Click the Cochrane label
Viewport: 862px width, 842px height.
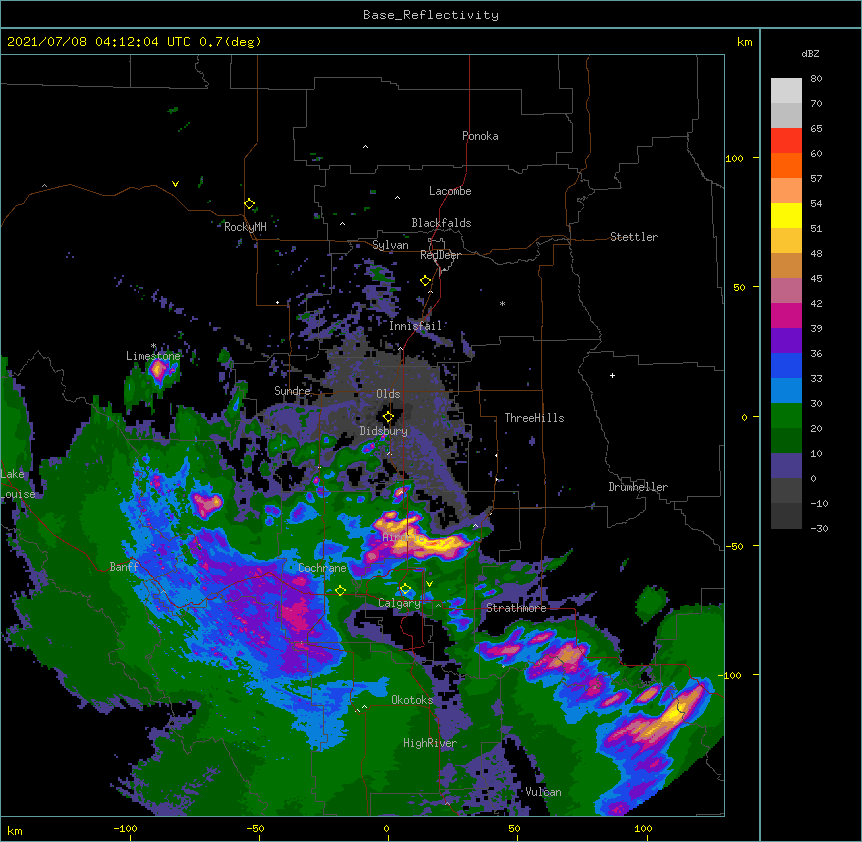coord(322,568)
